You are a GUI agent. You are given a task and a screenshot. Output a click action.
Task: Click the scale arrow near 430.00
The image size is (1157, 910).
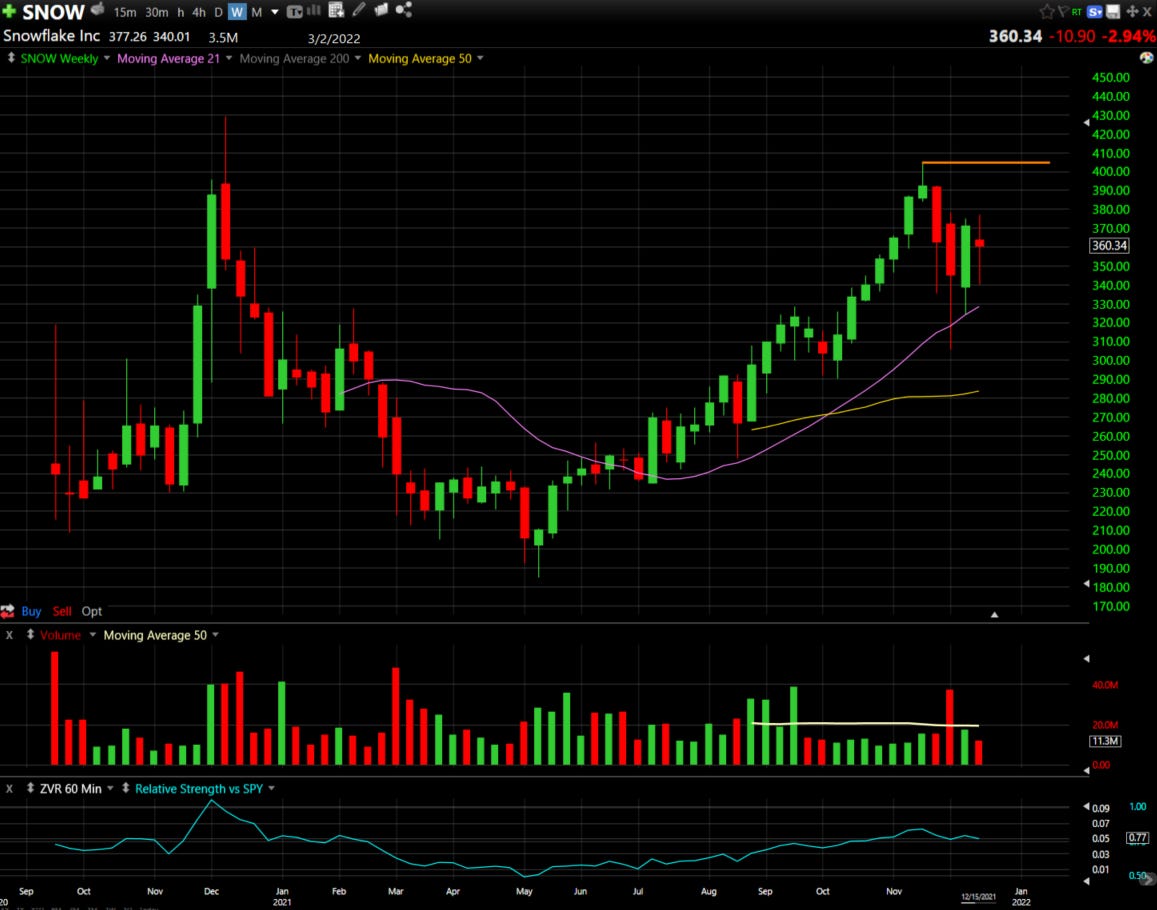coord(1086,122)
